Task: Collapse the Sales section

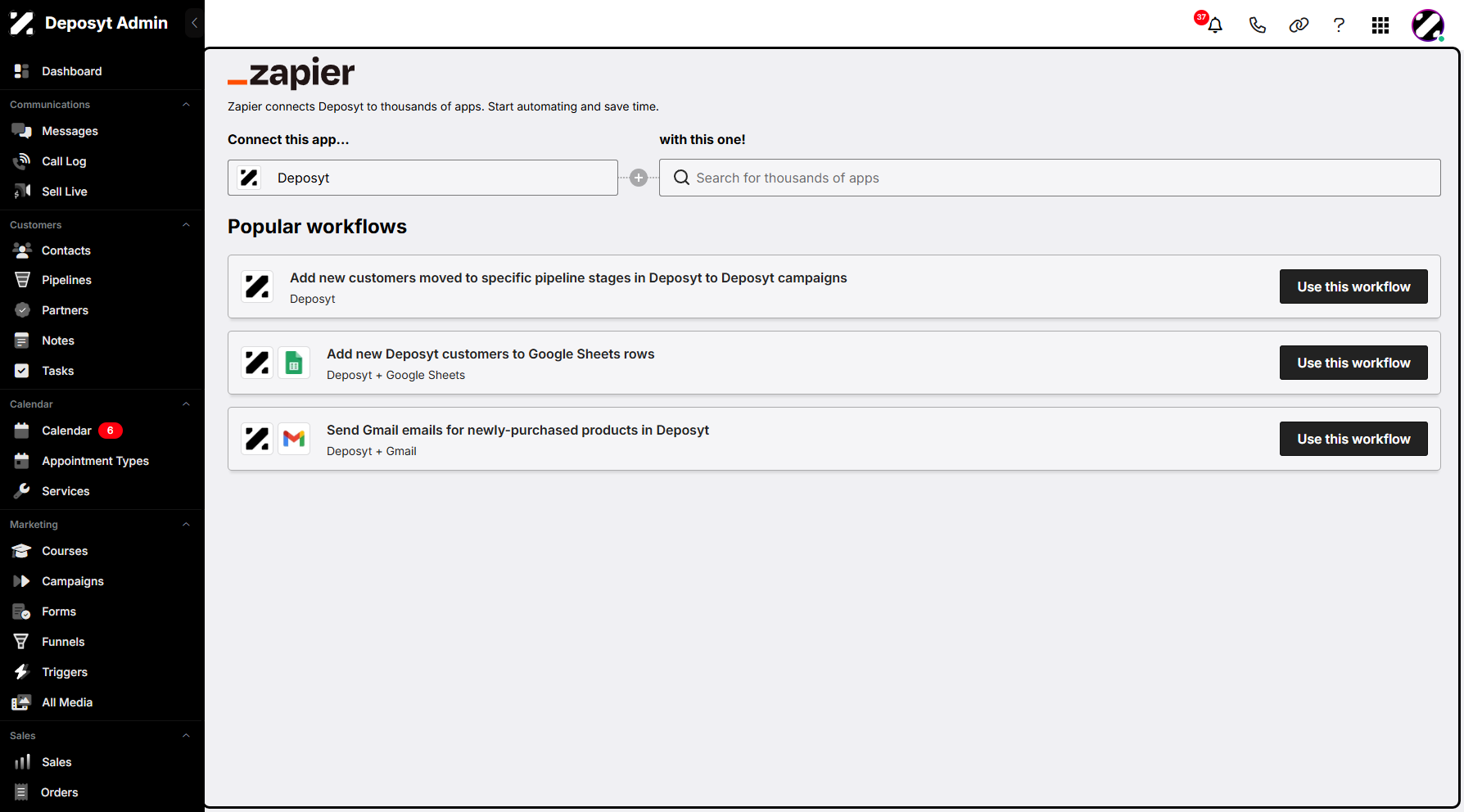Action: (x=186, y=736)
